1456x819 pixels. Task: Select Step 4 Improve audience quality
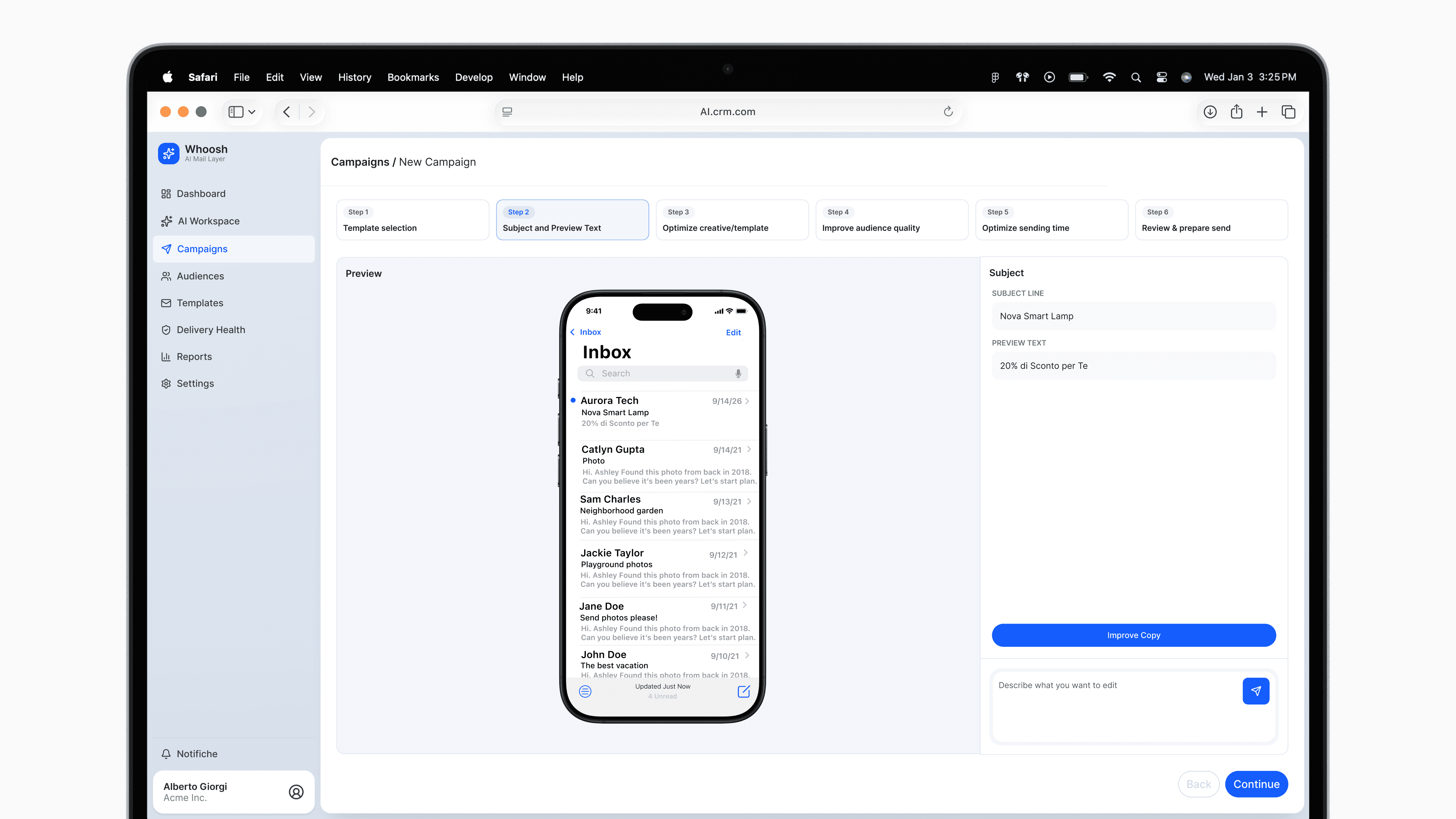coord(892,220)
